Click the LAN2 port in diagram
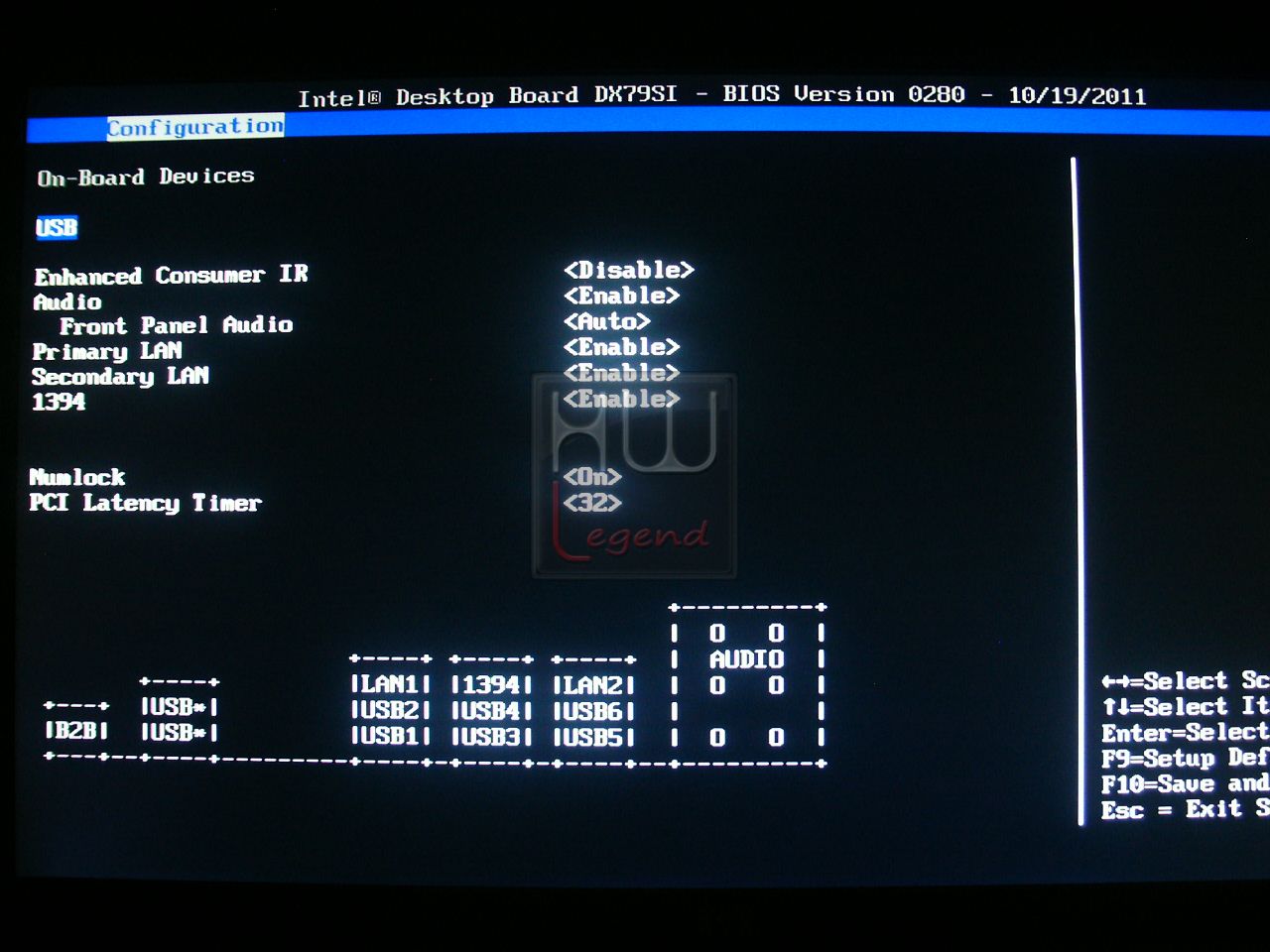 [593, 684]
